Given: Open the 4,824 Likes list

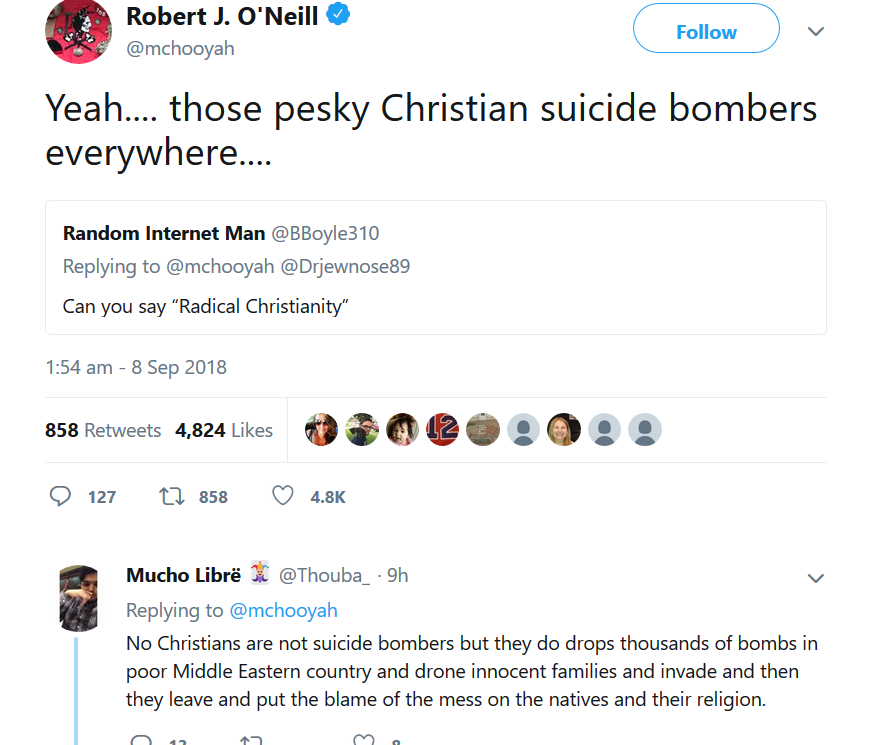Looking at the screenshot, I should [x=224, y=430].
